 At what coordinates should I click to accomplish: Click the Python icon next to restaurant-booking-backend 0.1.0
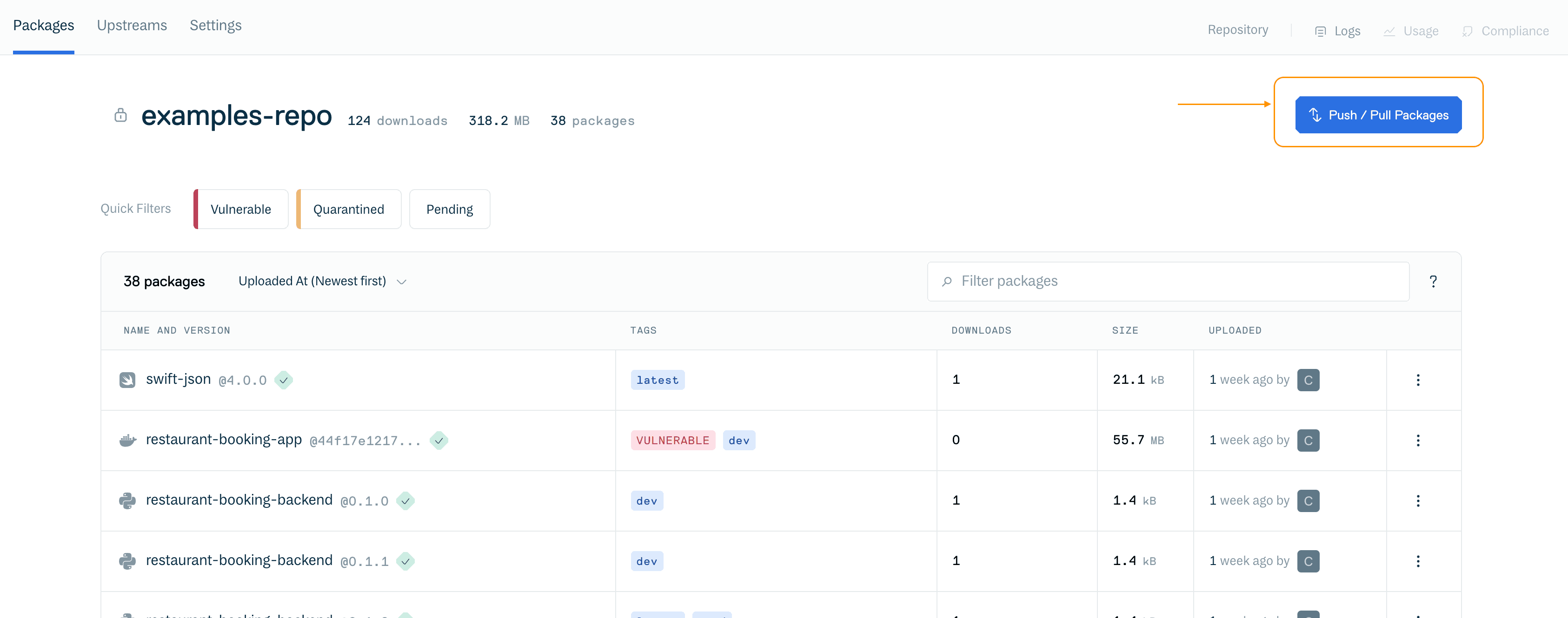point(127,500)
